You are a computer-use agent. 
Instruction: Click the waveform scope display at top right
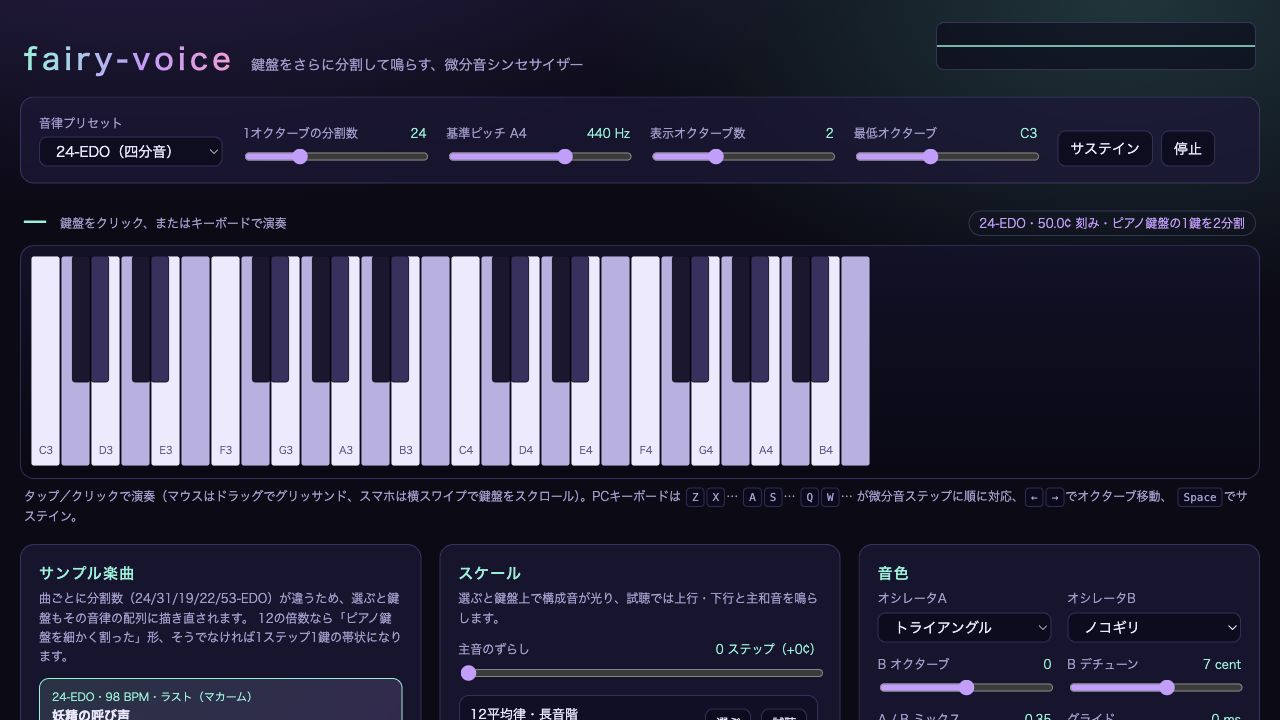coord(1095,46)
